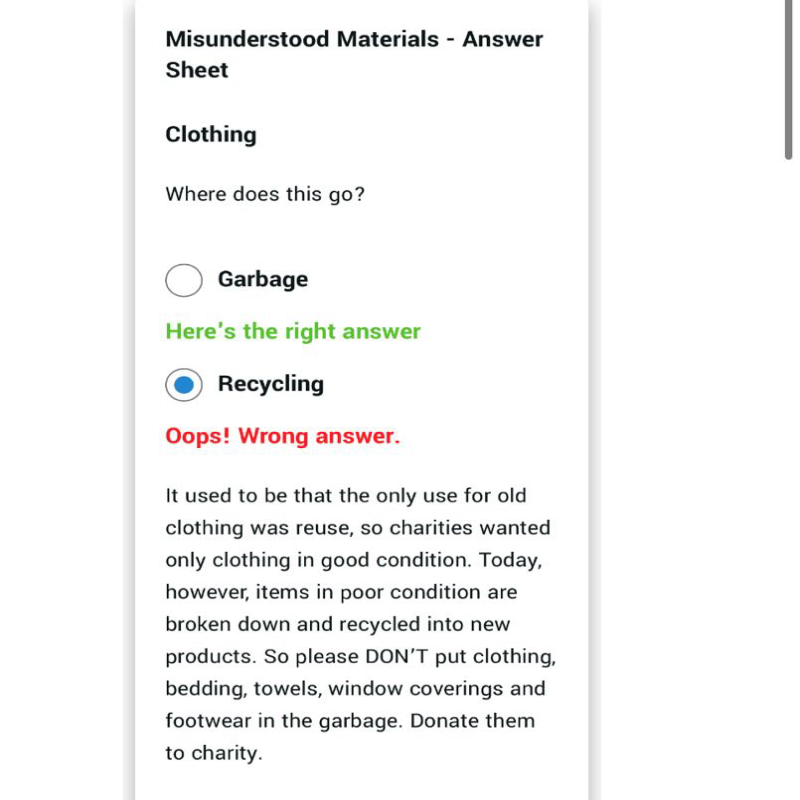Click the "Where does this go?" question
This screenshot has width=800, height=800.
[x=265, y=194]
